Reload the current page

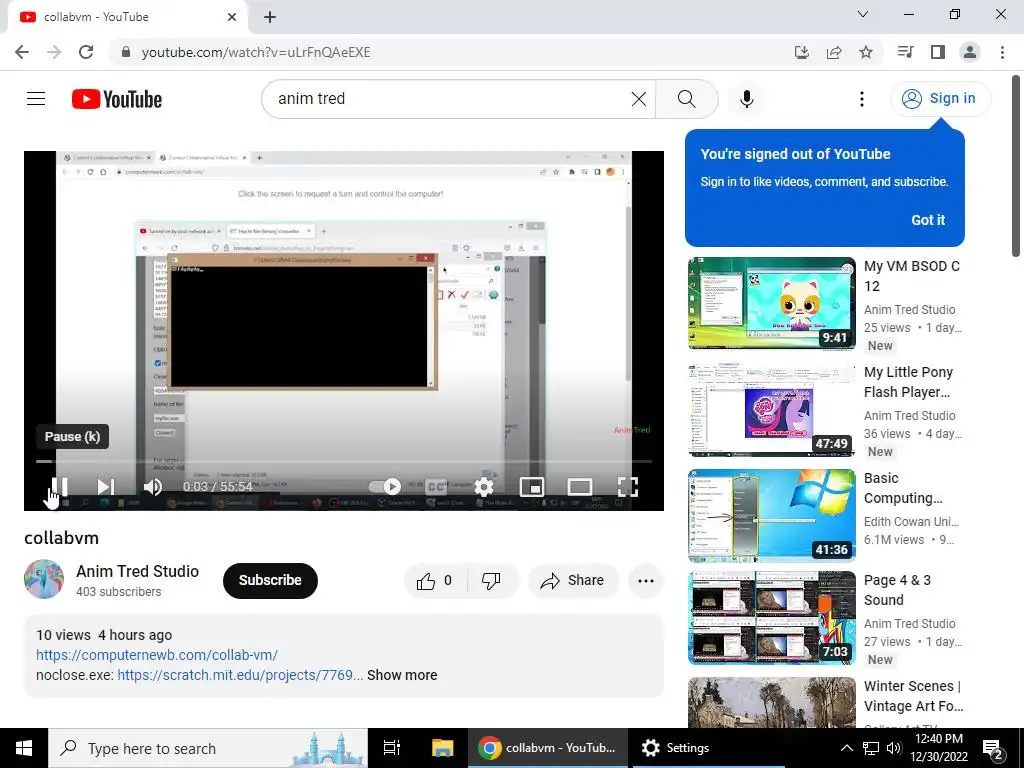click(86, 52)
